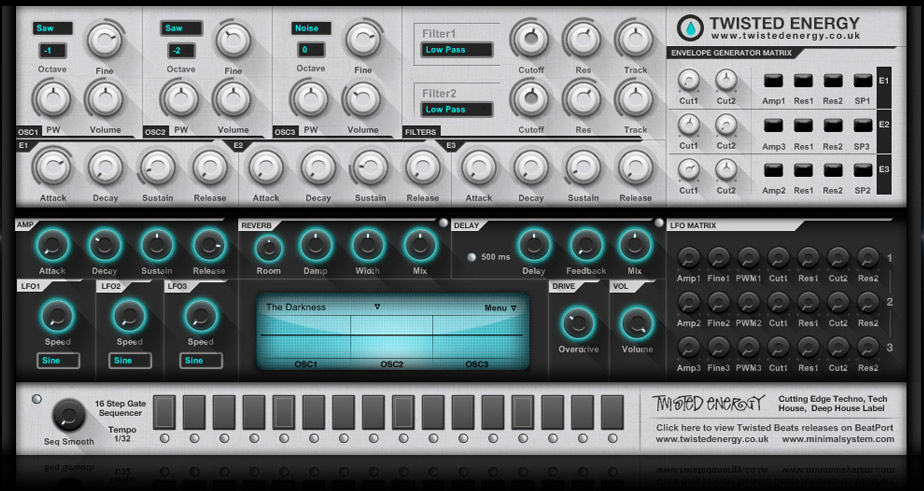
Task: Open OSC1 waveform selector showing Saw
Action: [52, 28]
